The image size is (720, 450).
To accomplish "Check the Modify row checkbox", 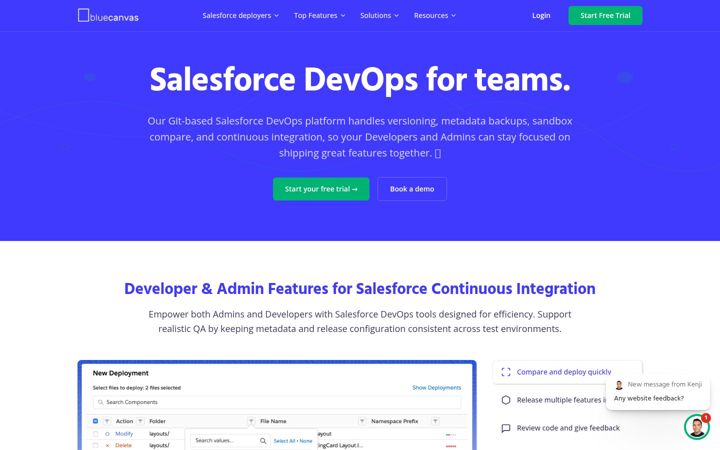I will (x=96, y=433).
